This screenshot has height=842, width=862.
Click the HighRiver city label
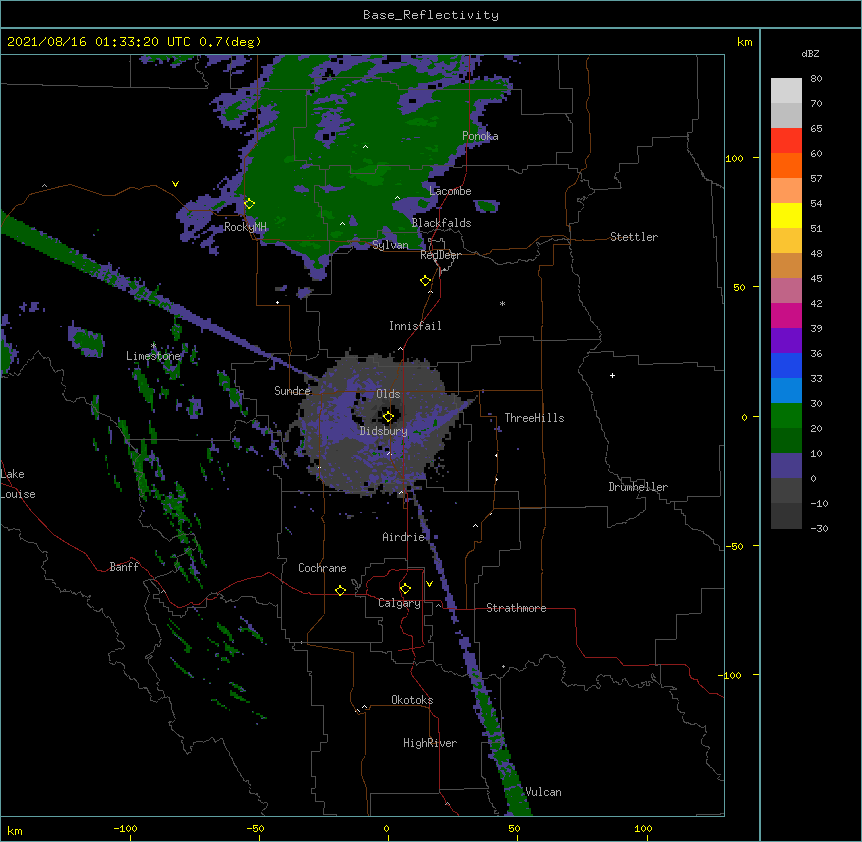coord(430,743)
